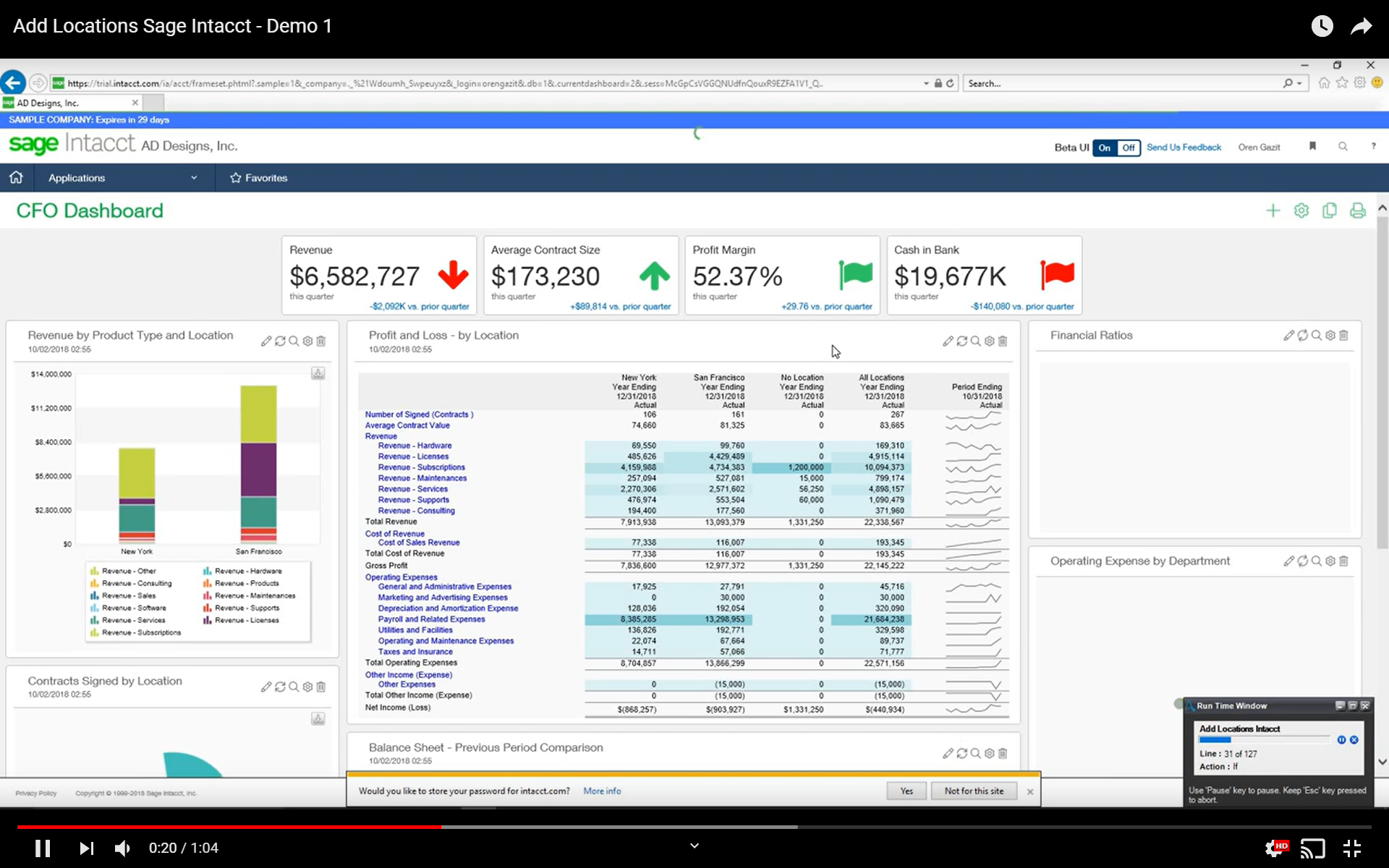Click Yes to store password
This screenshot has height=868, width=1389.
point(906,791)
